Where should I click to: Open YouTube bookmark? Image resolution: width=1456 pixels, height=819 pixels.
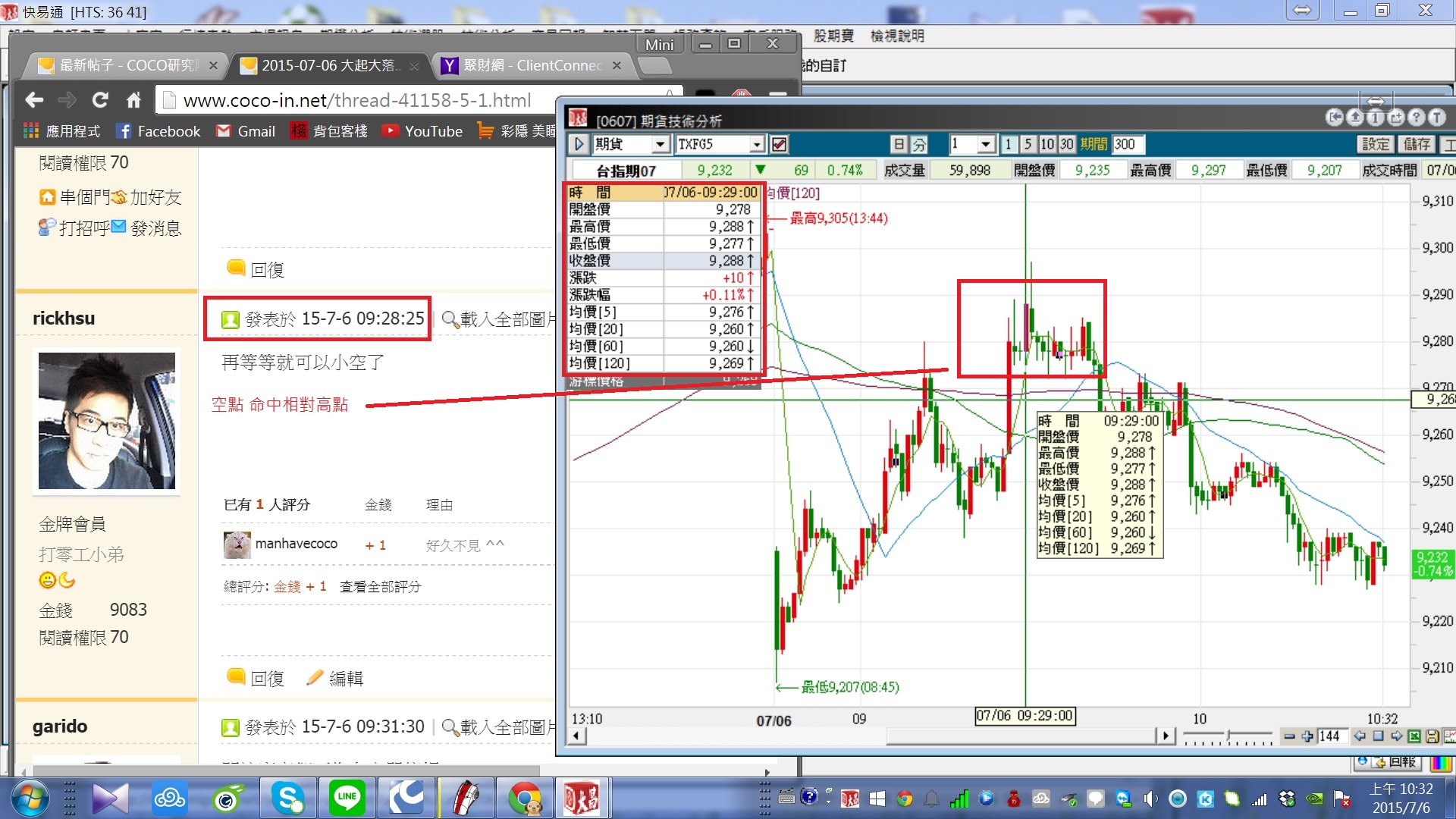tap(422, 131)
